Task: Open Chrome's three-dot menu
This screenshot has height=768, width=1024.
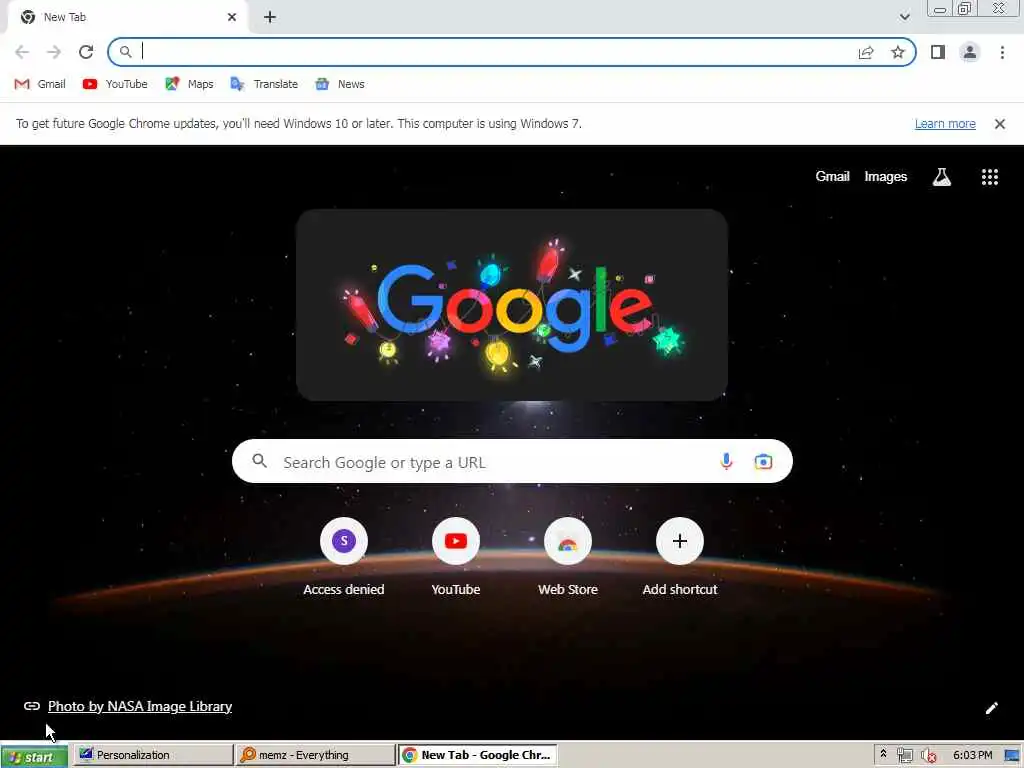Action: point(1002,52)
